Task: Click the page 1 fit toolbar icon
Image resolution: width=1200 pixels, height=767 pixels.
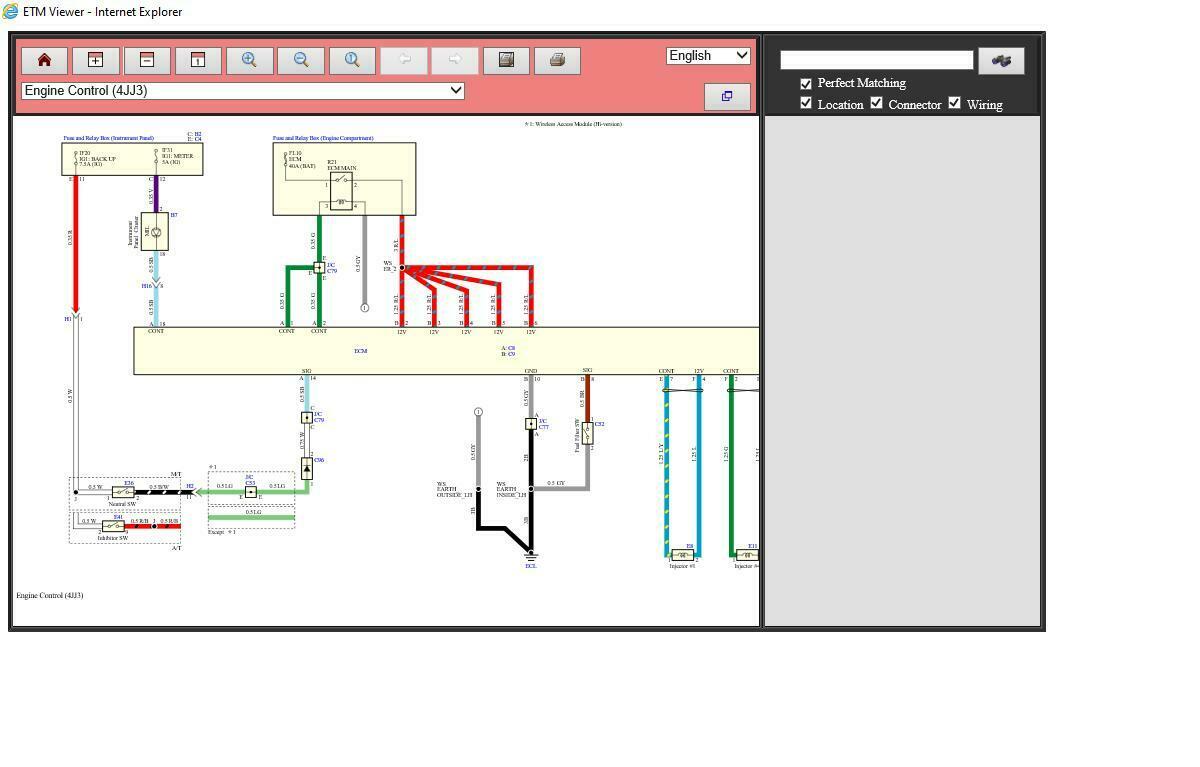Action: coord(198,60)
